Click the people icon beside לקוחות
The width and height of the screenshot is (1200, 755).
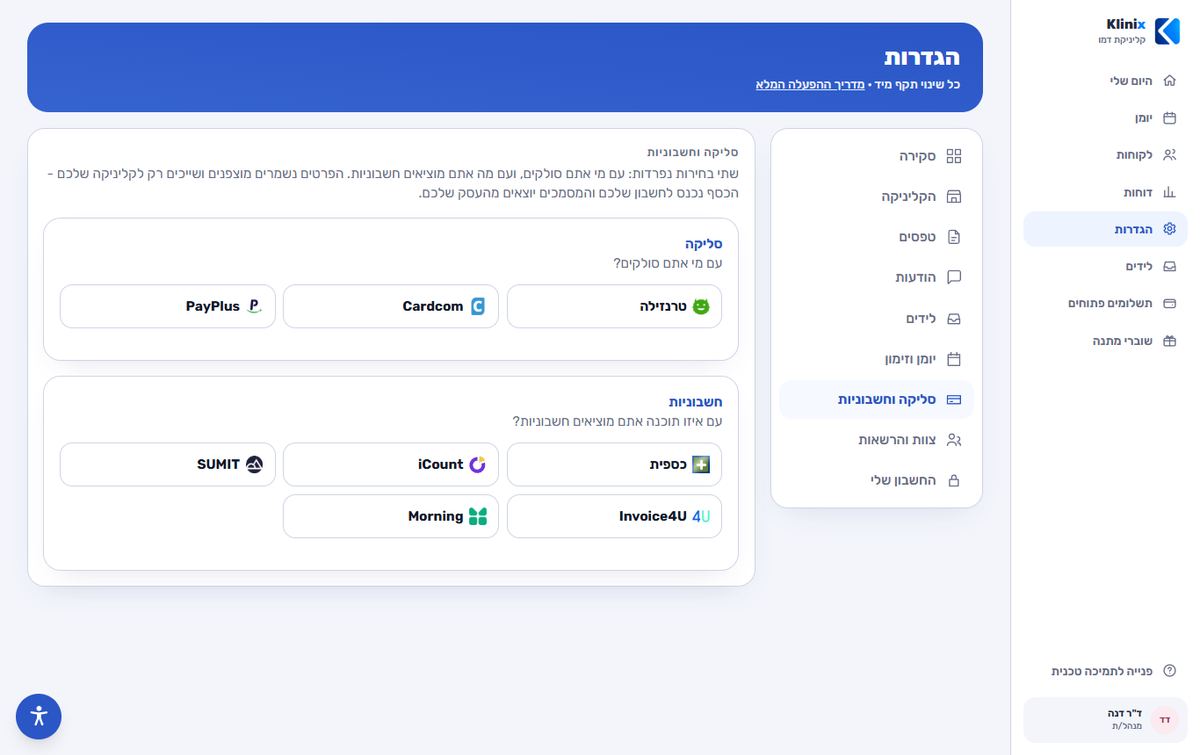tap(1170, 155)
